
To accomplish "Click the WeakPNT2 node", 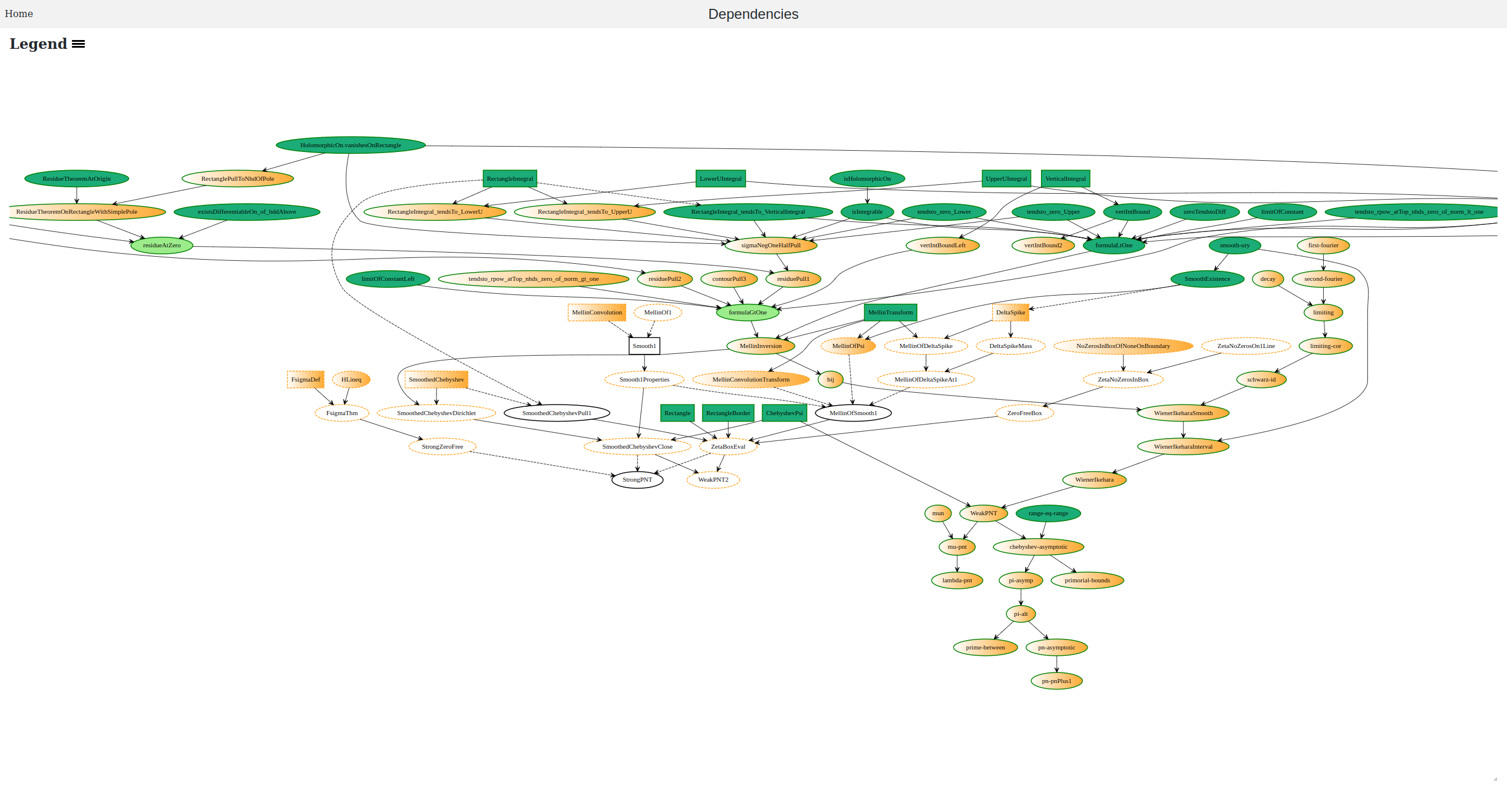I will pyautogui.click(x=713, y=480).
